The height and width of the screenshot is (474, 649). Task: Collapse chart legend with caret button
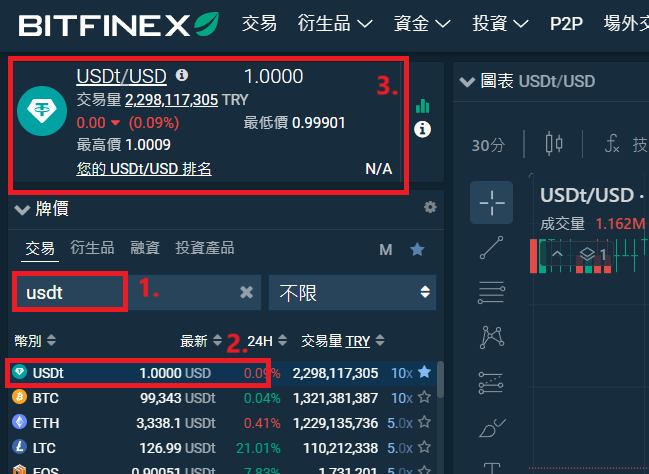click(x=557, y=254)
